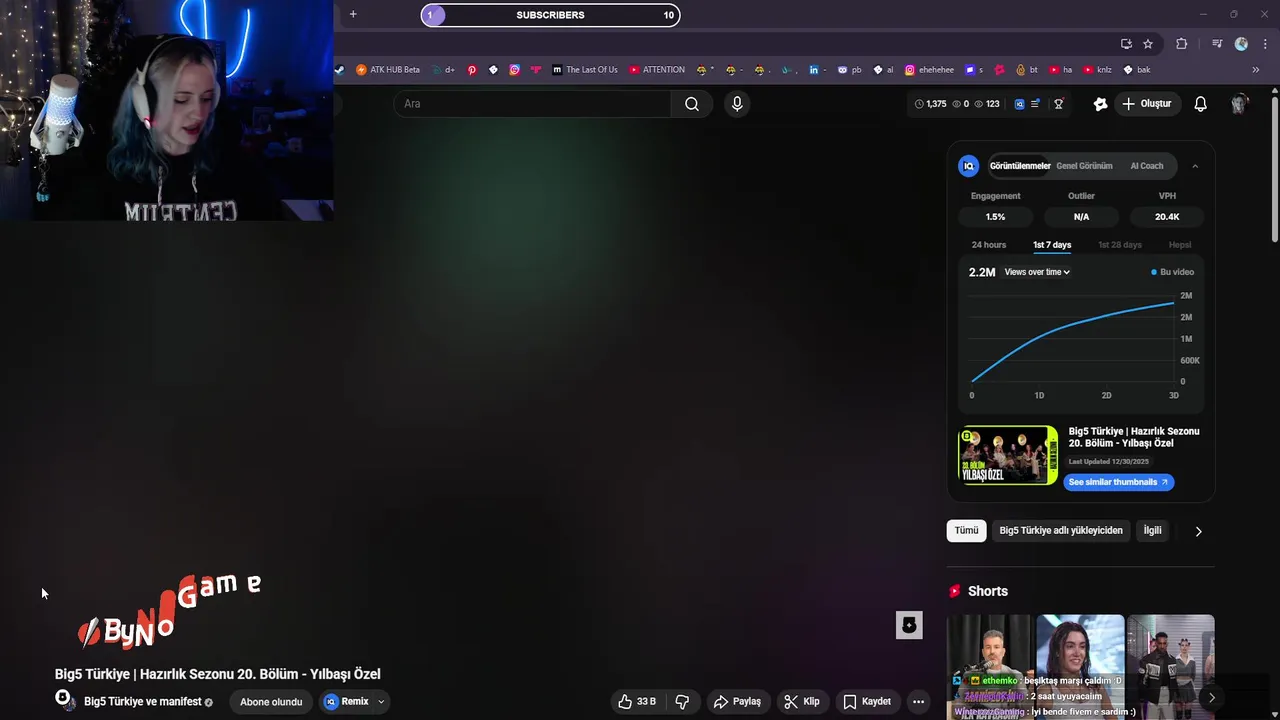This screenshot has width=1280, height=720.
Task: Collapse the vidIQ panel chevron
Action: pos(1195,166)
